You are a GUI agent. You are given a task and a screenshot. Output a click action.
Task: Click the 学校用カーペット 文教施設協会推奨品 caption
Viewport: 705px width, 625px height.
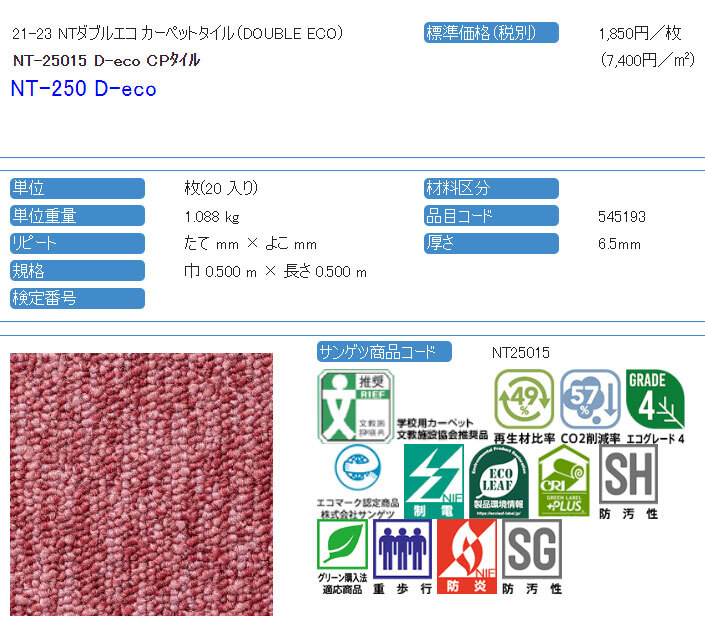[x=442, y=429]
